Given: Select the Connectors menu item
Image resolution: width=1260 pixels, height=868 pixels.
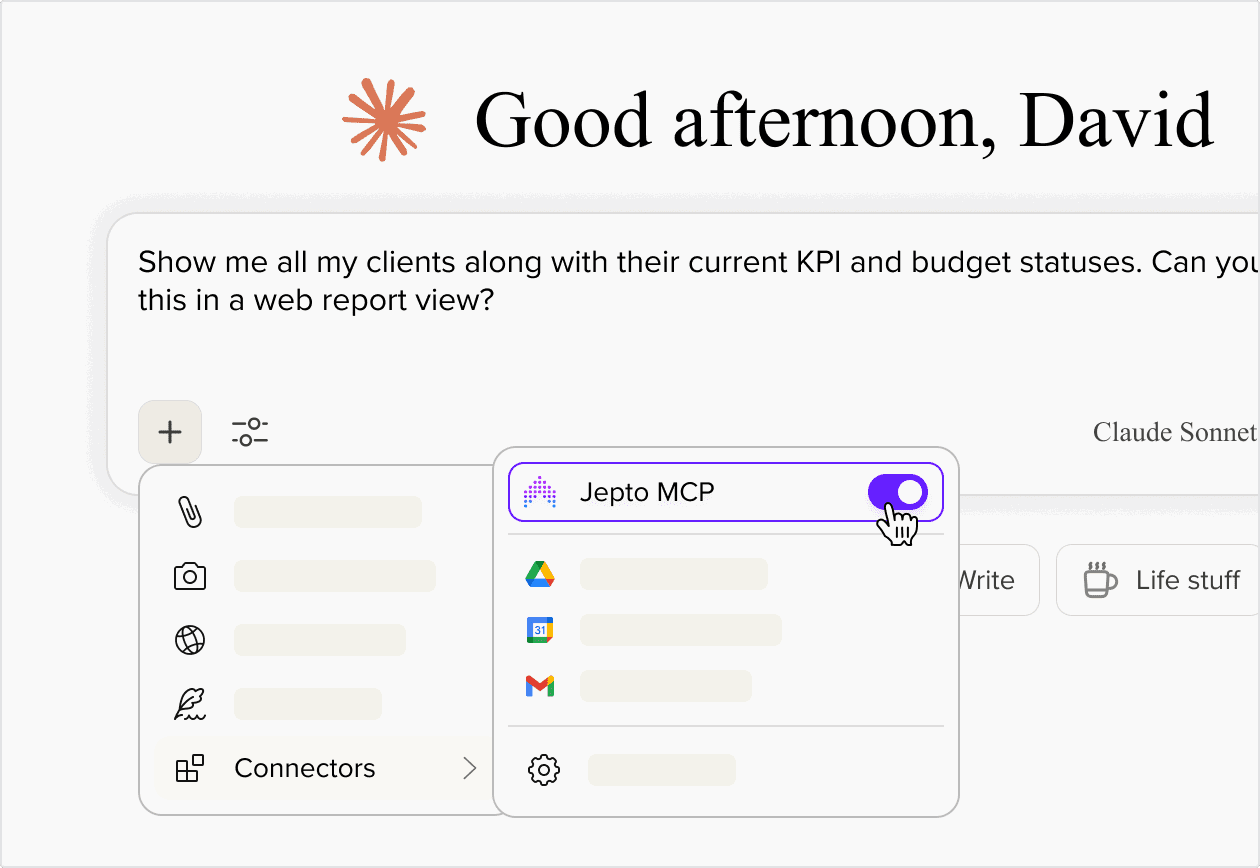Looking at the screenshot, I should (x=305, y=768).
